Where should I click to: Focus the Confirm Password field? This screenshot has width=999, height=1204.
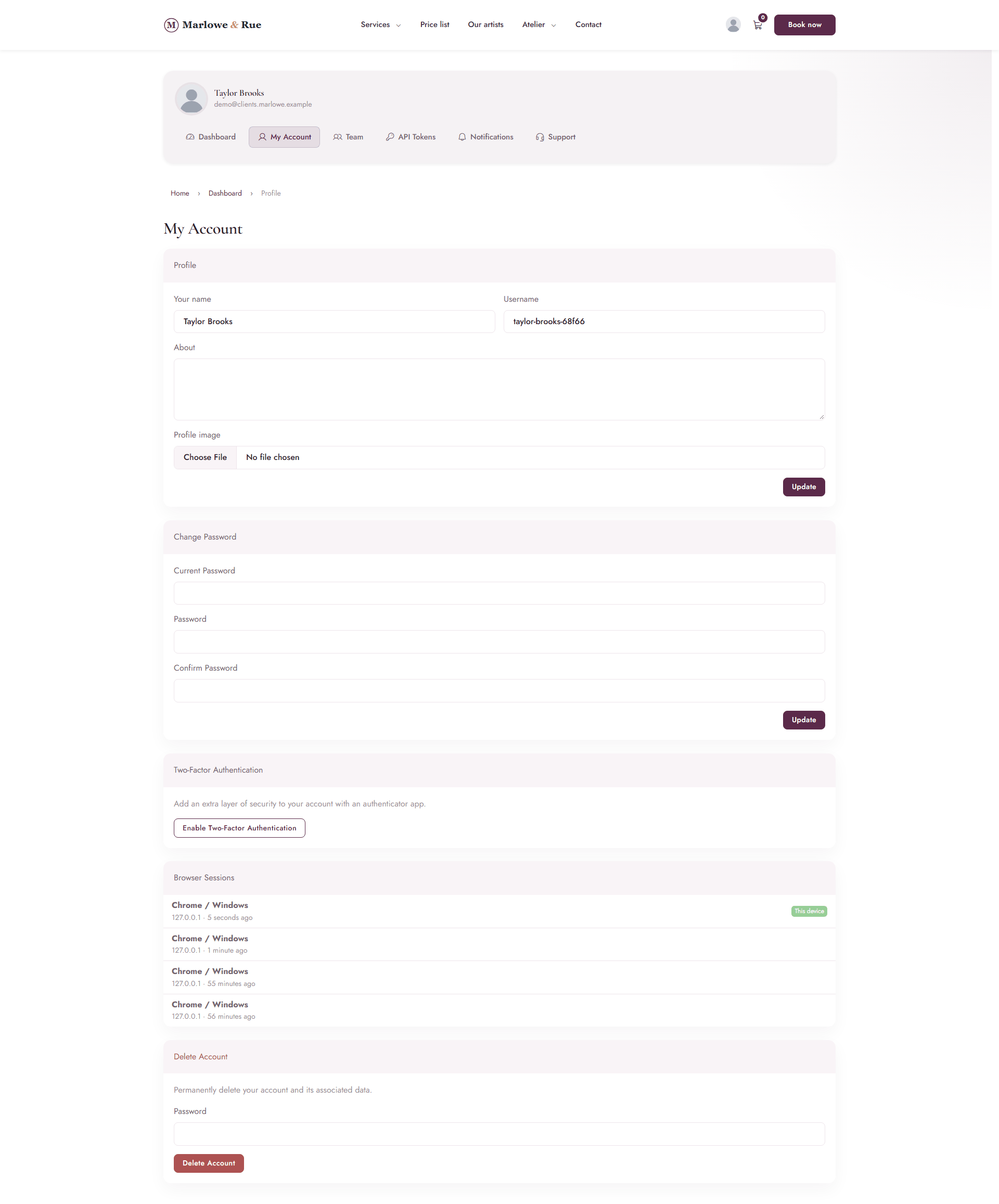499,691
